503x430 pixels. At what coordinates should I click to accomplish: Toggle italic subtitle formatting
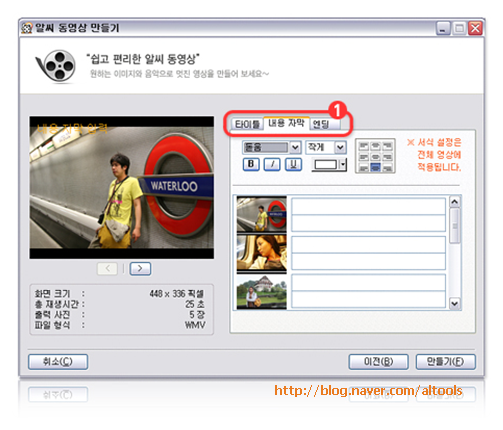click(x=272, y=164)
